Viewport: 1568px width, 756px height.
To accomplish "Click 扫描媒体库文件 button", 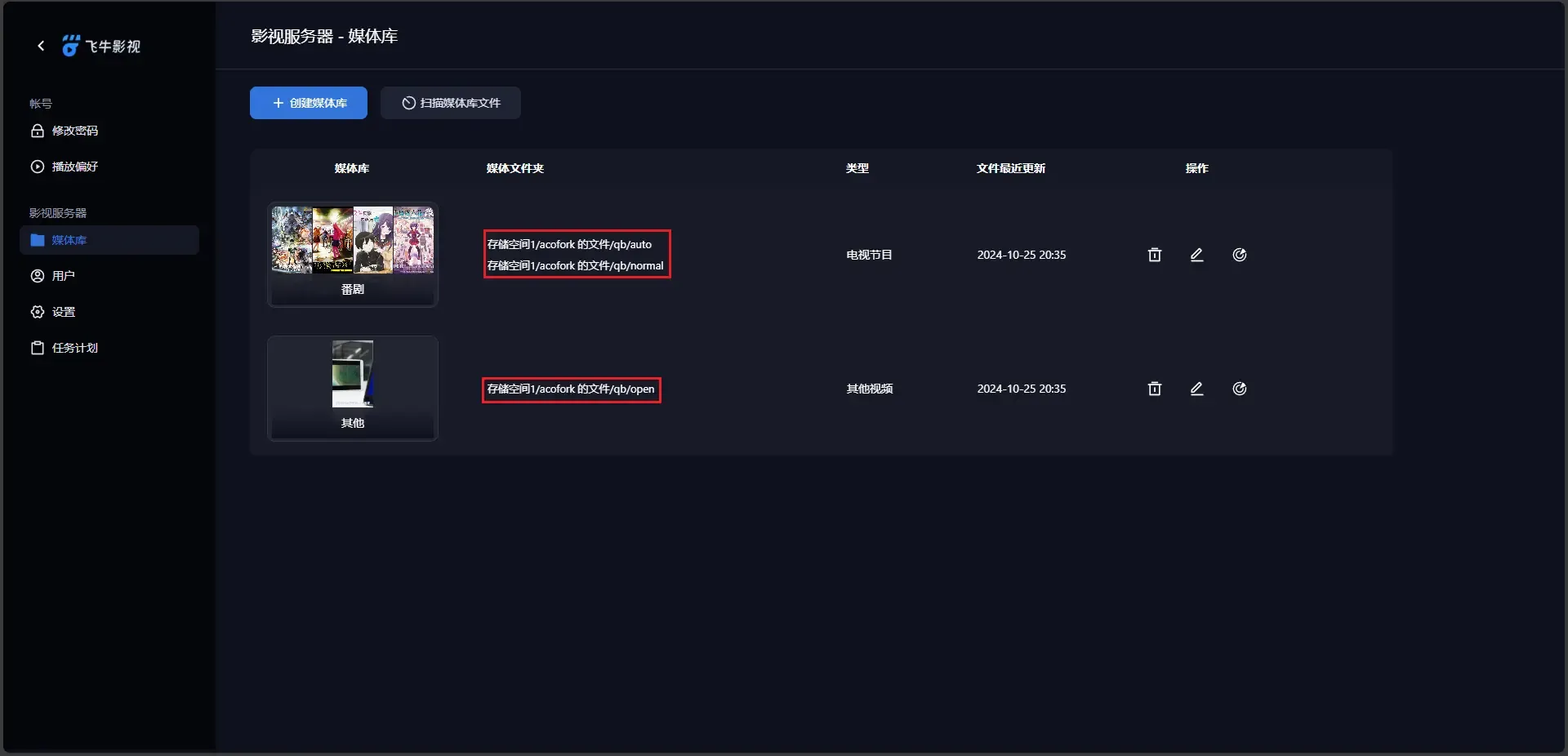I will click(451, 103).
